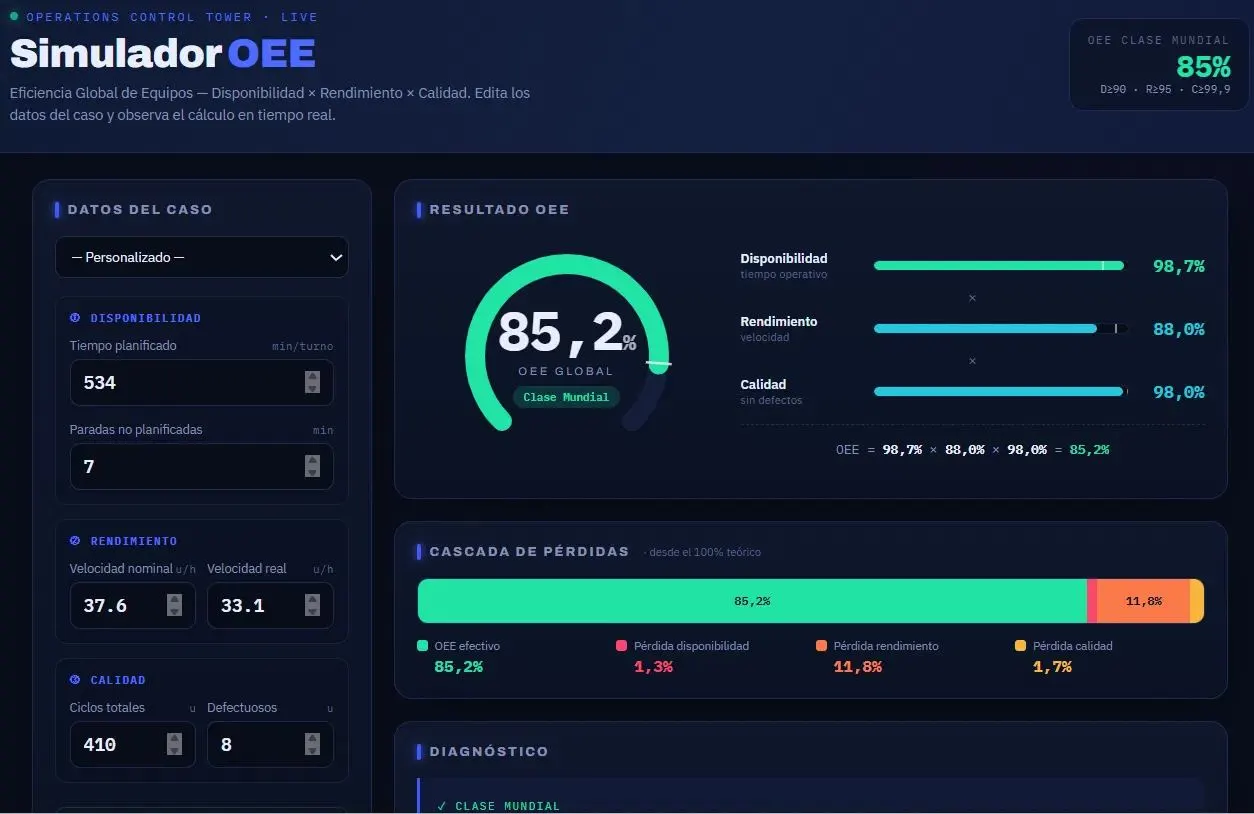The image size is (1254, 814).
Task: Click the OEE Clase Mundial 85% card
Action: click(x=1158, y=64)
